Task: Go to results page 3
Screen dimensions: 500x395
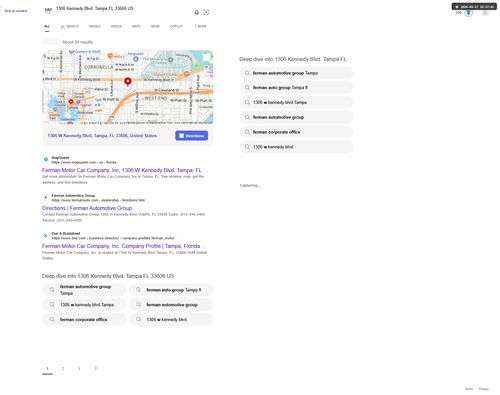Action: point(79,368)
